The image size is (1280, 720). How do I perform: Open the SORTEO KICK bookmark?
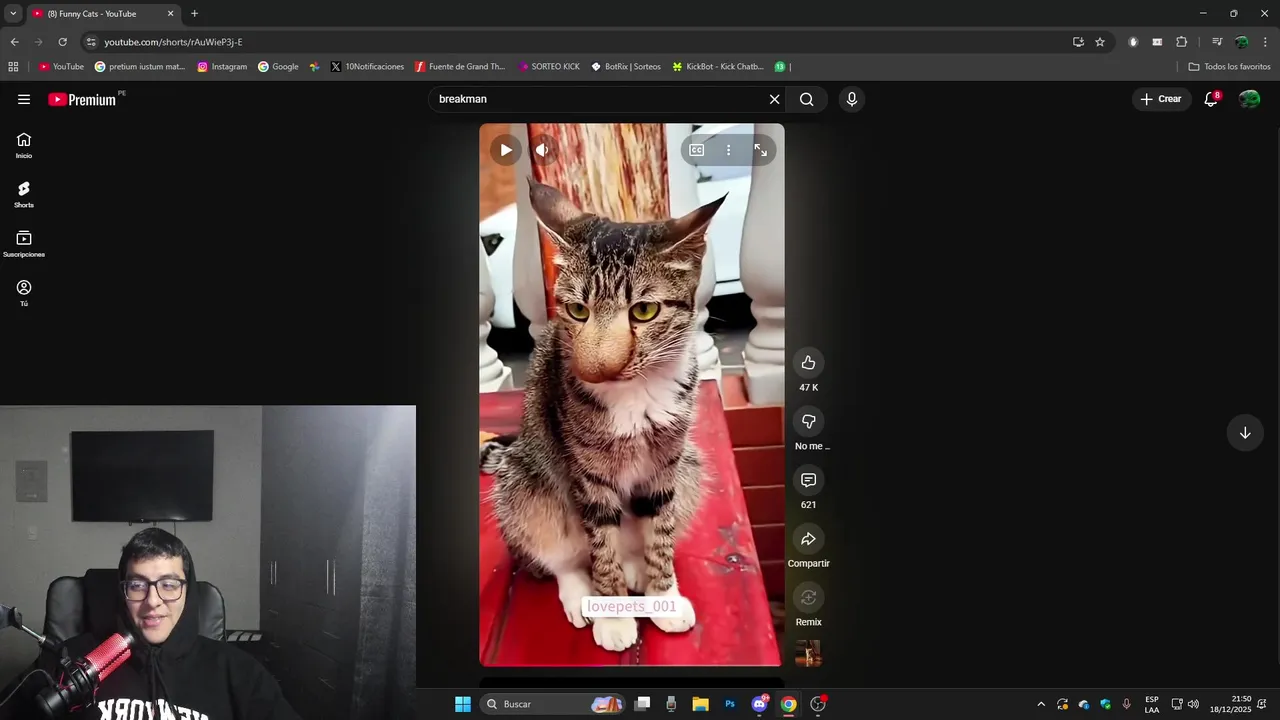point(549,67)
